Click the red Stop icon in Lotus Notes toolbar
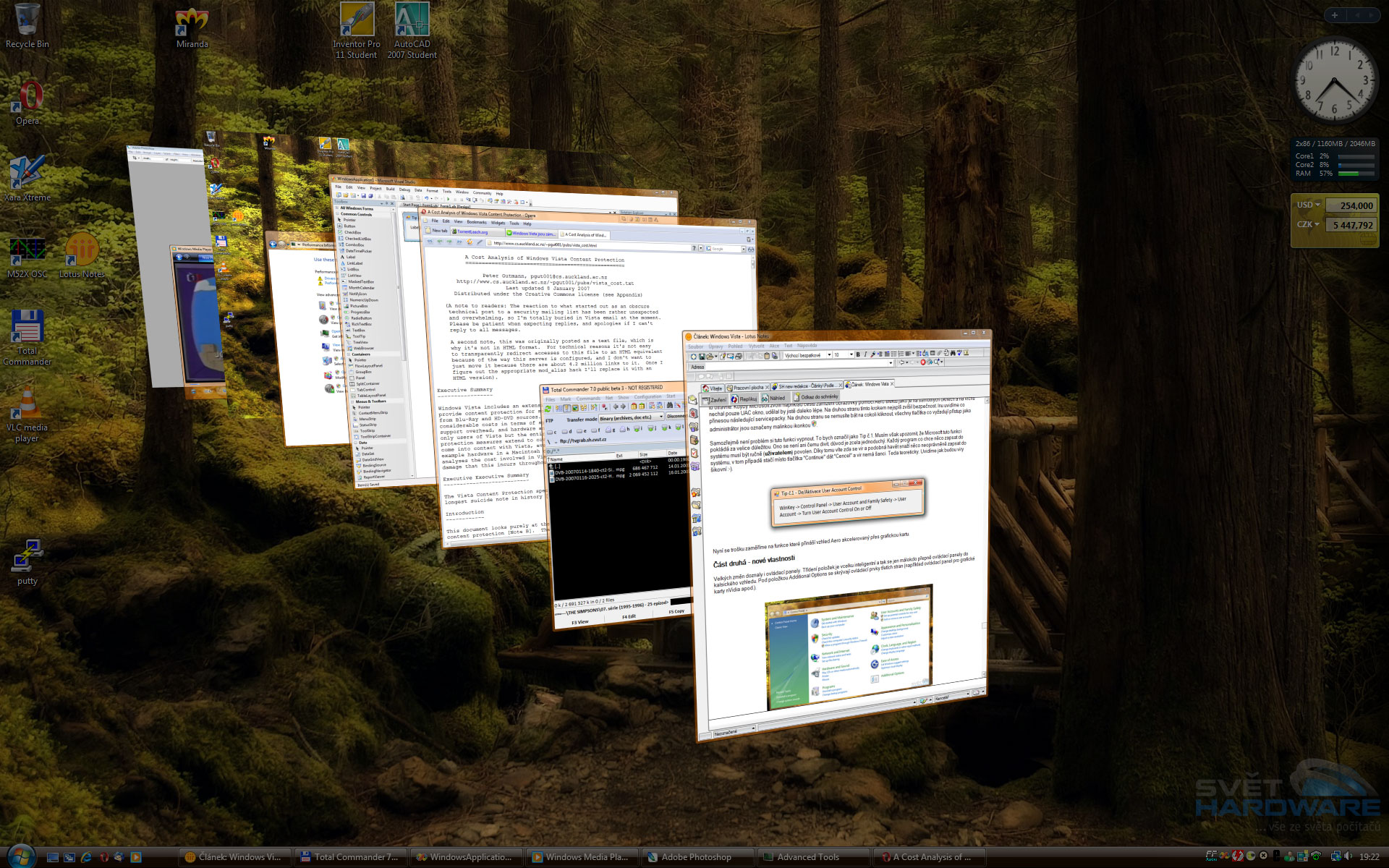 click(x=922, y=362)
